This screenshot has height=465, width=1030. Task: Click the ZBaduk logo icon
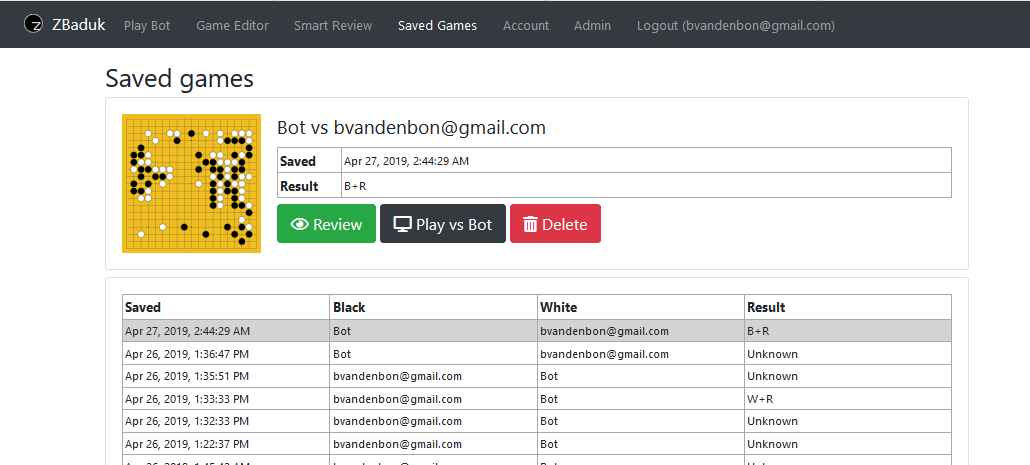34,24
